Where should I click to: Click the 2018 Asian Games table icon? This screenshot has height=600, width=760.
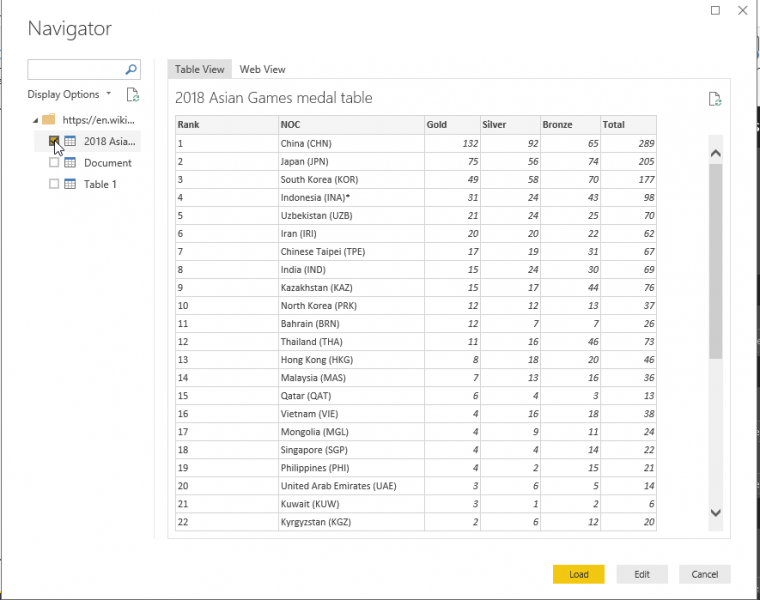click(x=70, y=142)
